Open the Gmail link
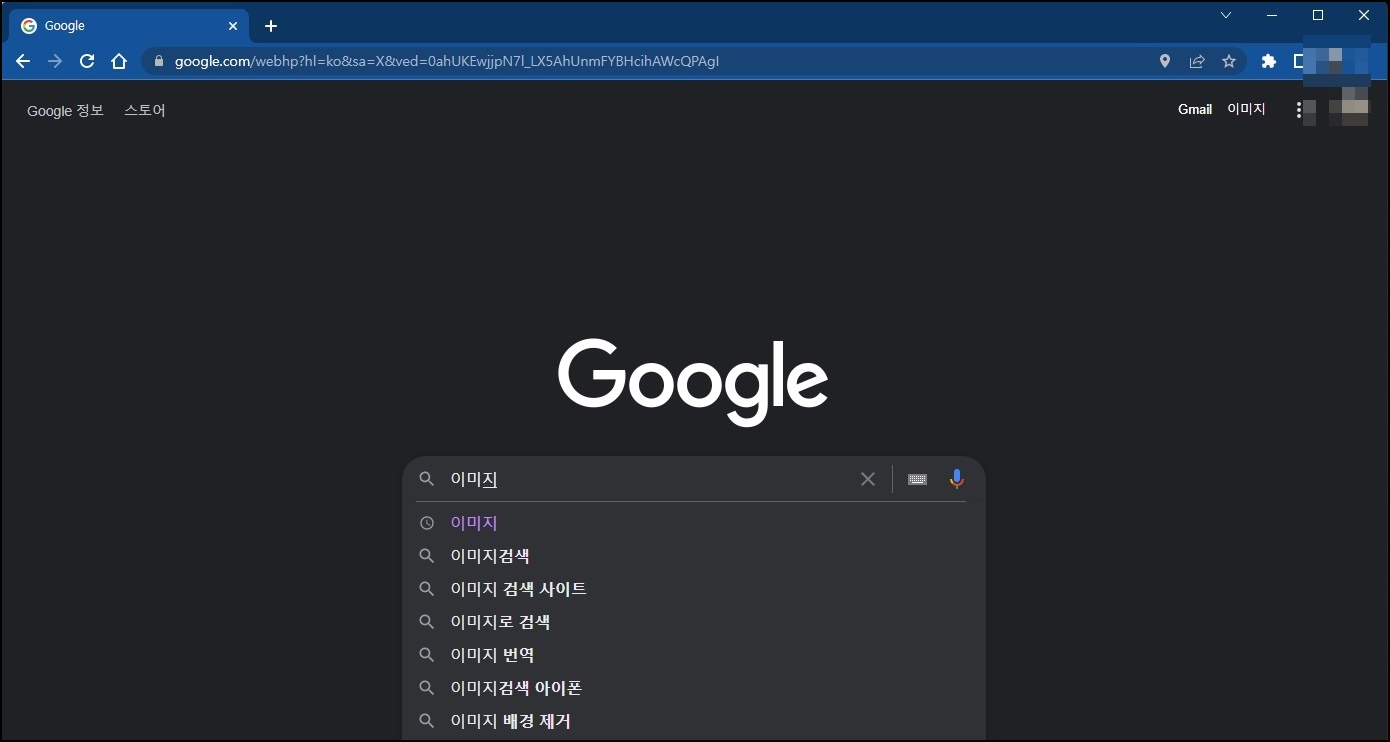 pyautogui.click(x=1195, y=109)
